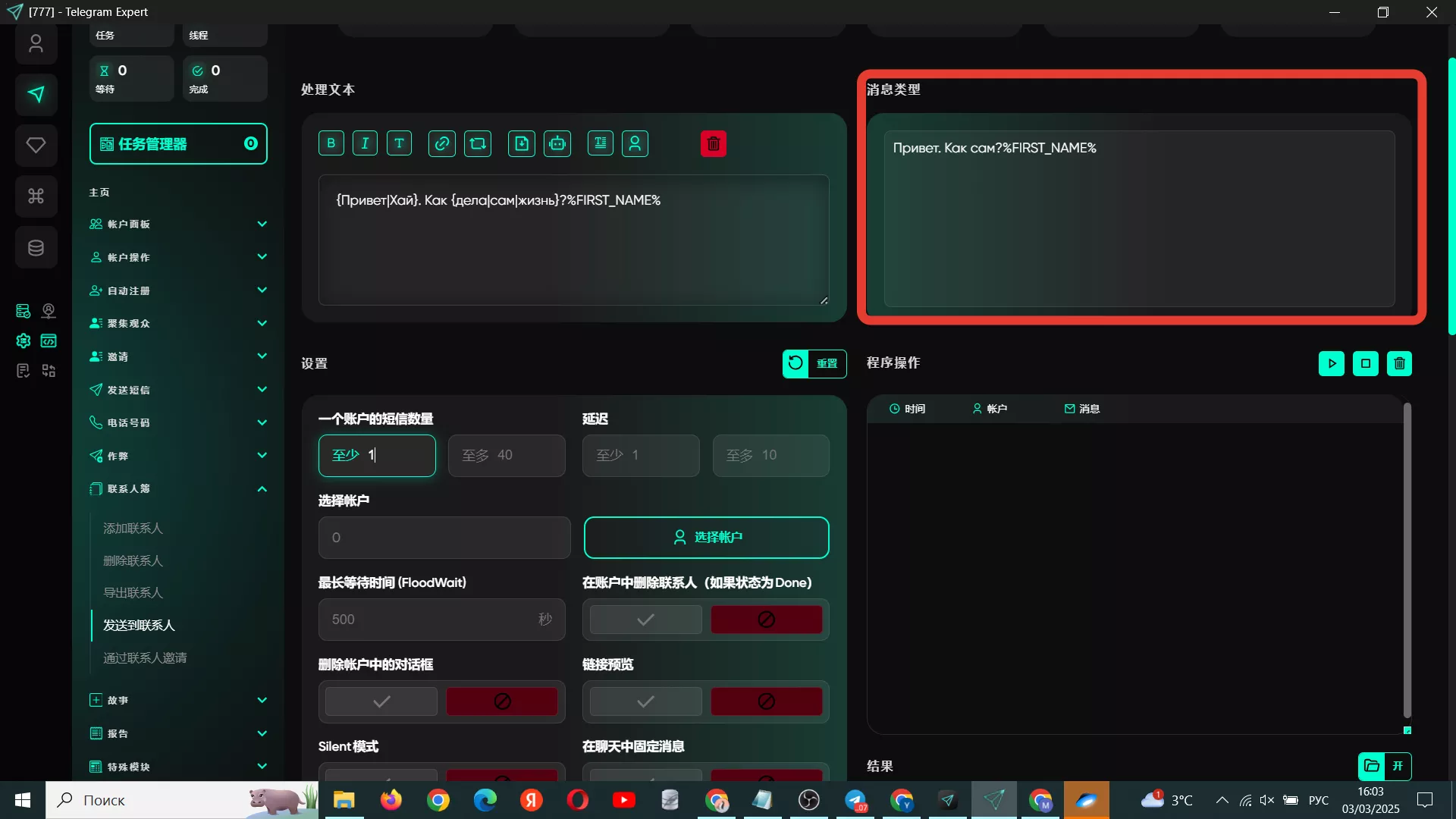Screen dimensions: 1456x819
Task: Open 添加联系人 submenu item
Action: tap(133, 529)
